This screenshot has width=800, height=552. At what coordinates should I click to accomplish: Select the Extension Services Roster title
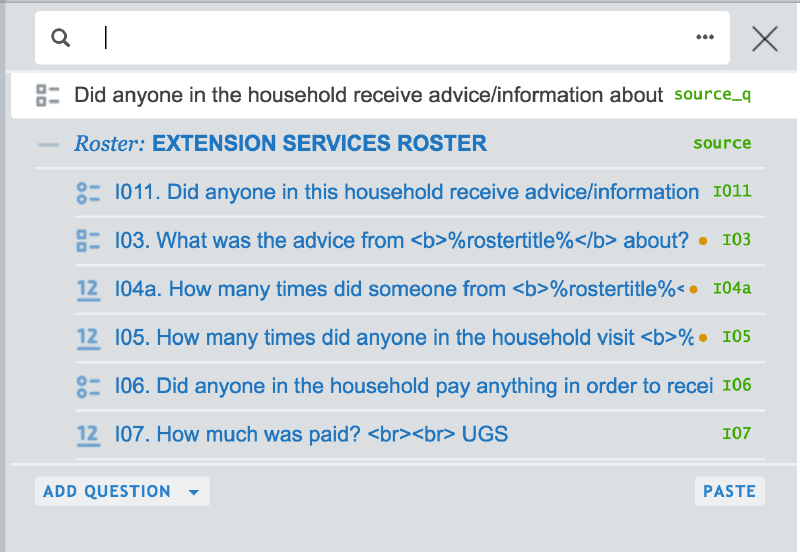(319, 144)
